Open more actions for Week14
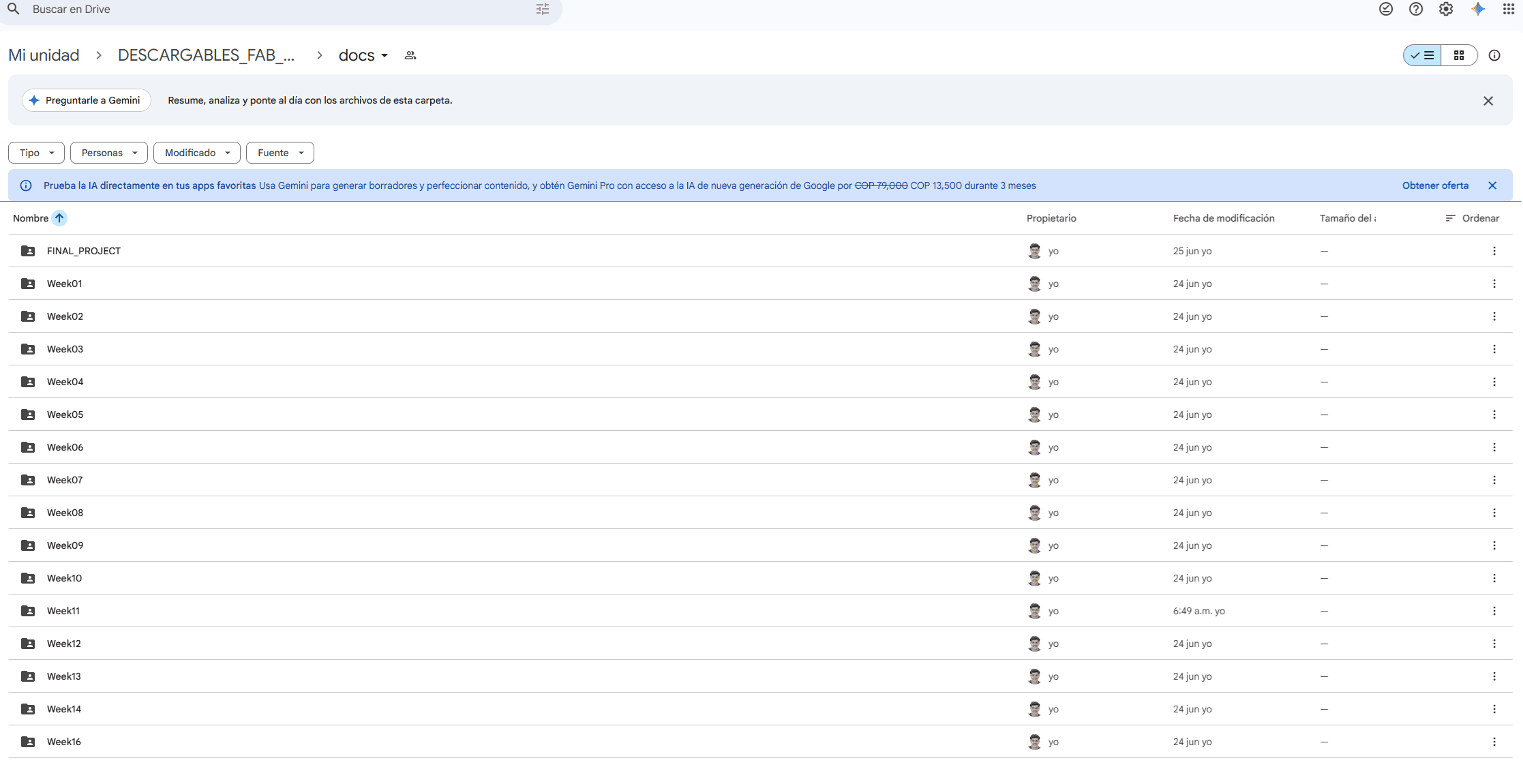 click(x=1494, y=709)
